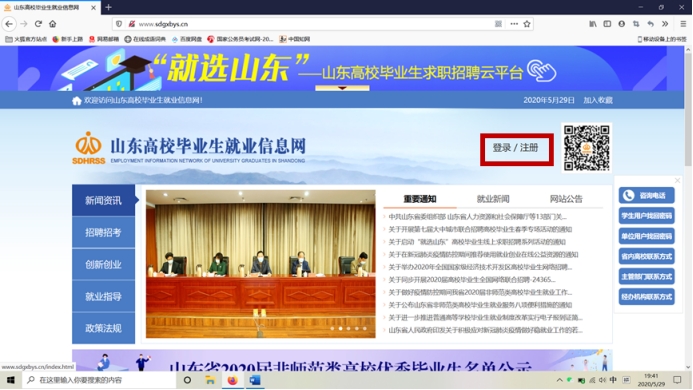
Task: Expand the toolbar overflow chevron
Action: [x=665, y=24]
